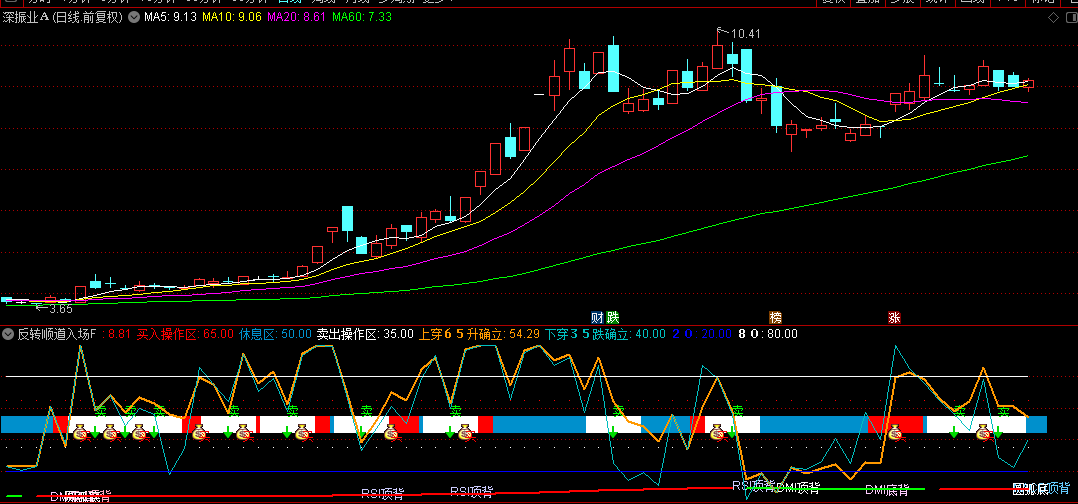This screenshot has width=1078, height=504.
Task: Click the 休息区: 50.00 label
Action: pos(276,334)
